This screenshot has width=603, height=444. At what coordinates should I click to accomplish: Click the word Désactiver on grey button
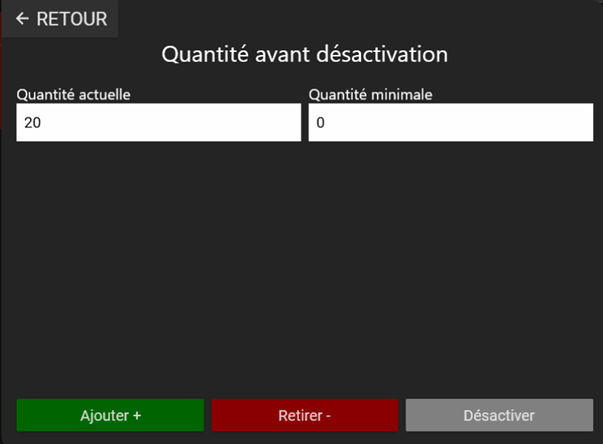499,416
